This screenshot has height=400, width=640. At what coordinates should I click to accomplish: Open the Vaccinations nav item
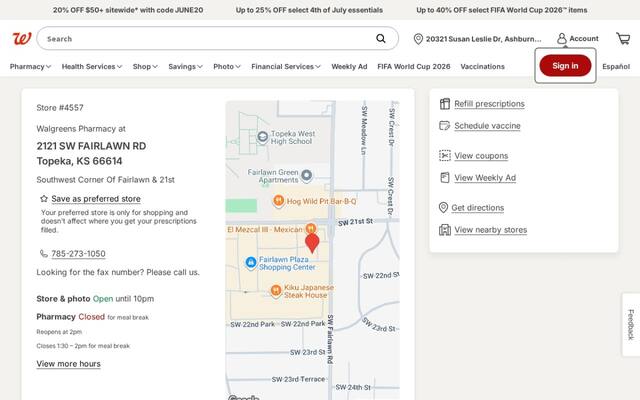click(x=482, y=66)
